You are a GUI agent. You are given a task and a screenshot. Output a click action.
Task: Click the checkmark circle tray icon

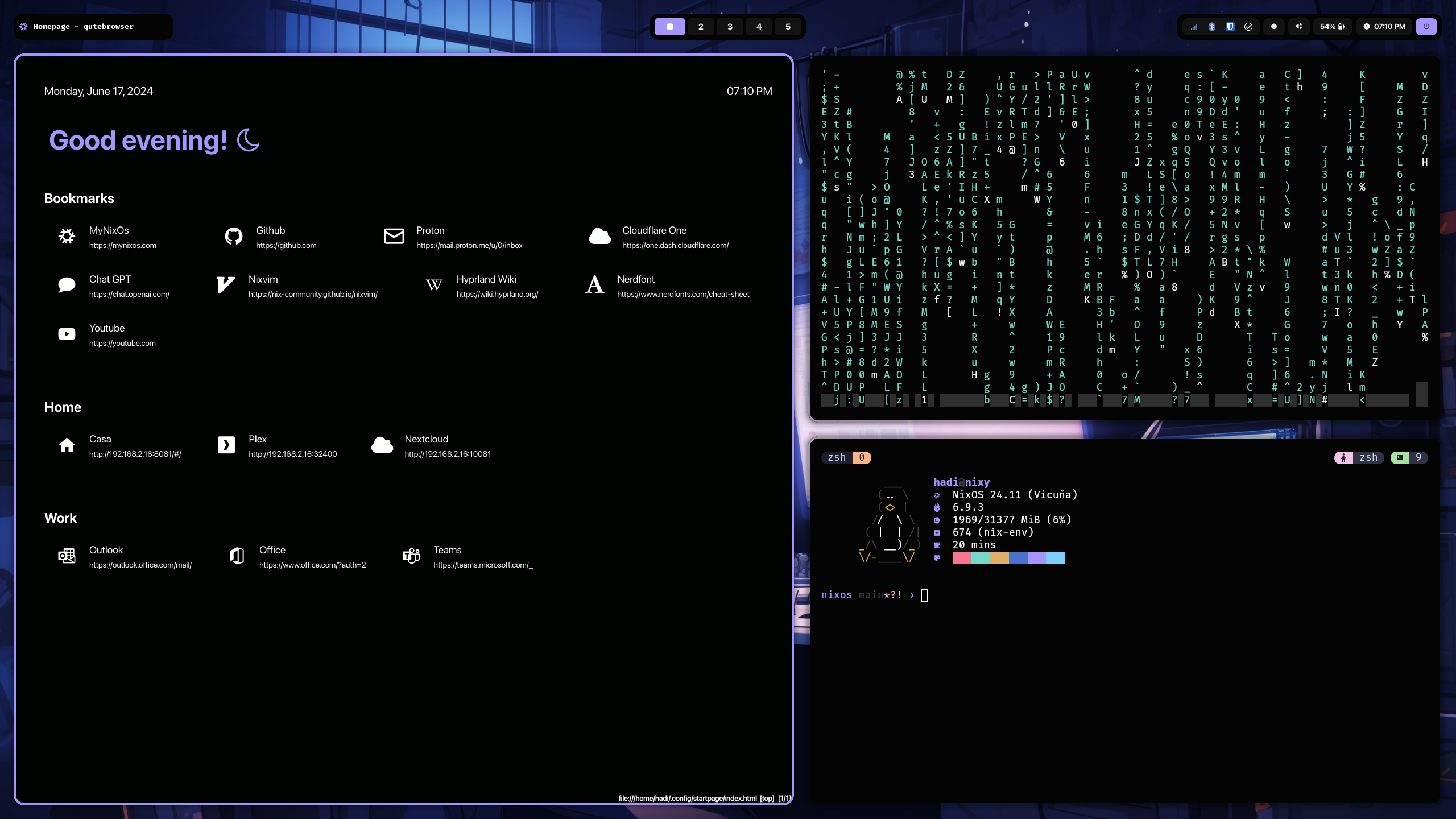[x=1248, y=27]
